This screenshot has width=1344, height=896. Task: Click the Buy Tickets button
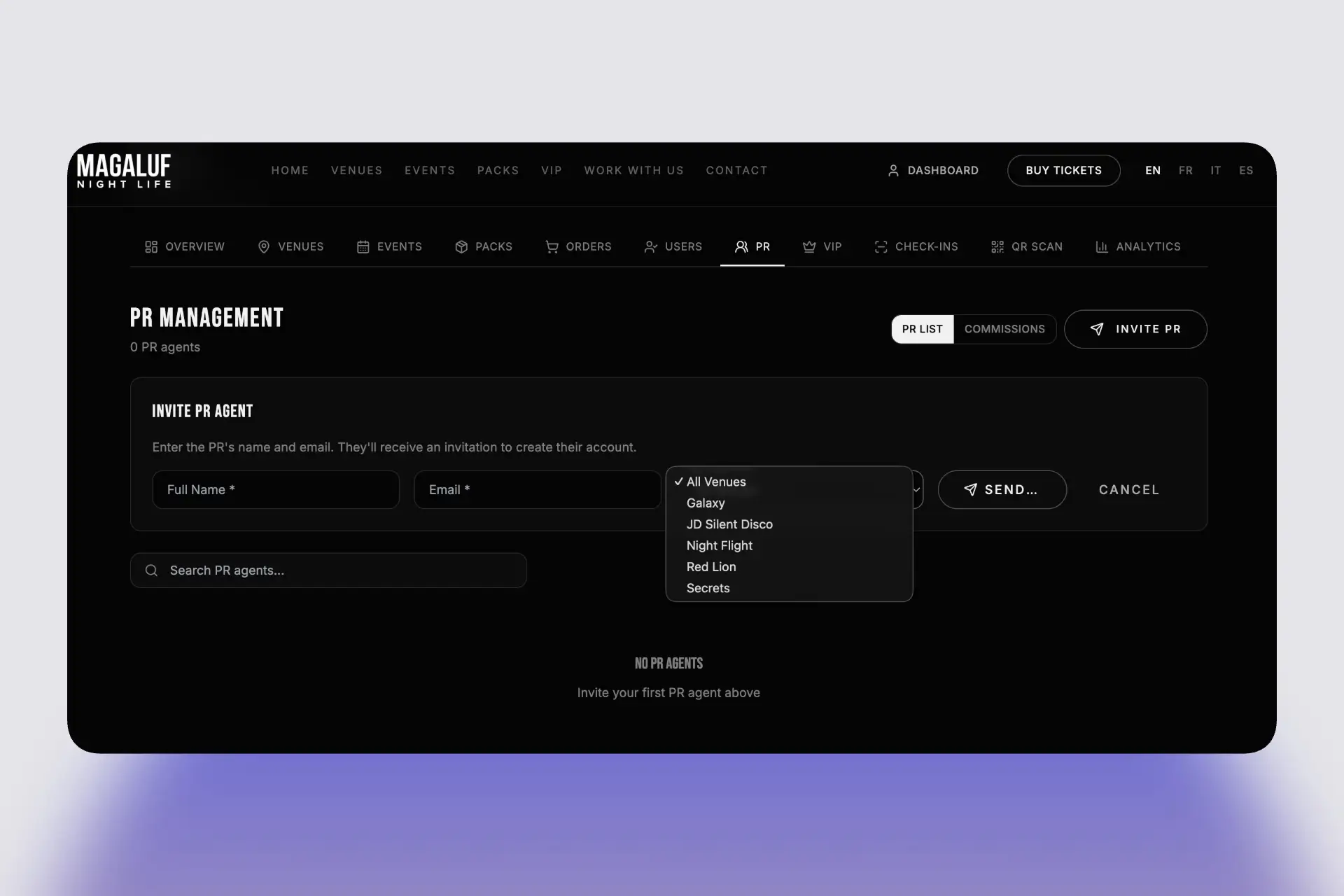(x=1063, y=171)
